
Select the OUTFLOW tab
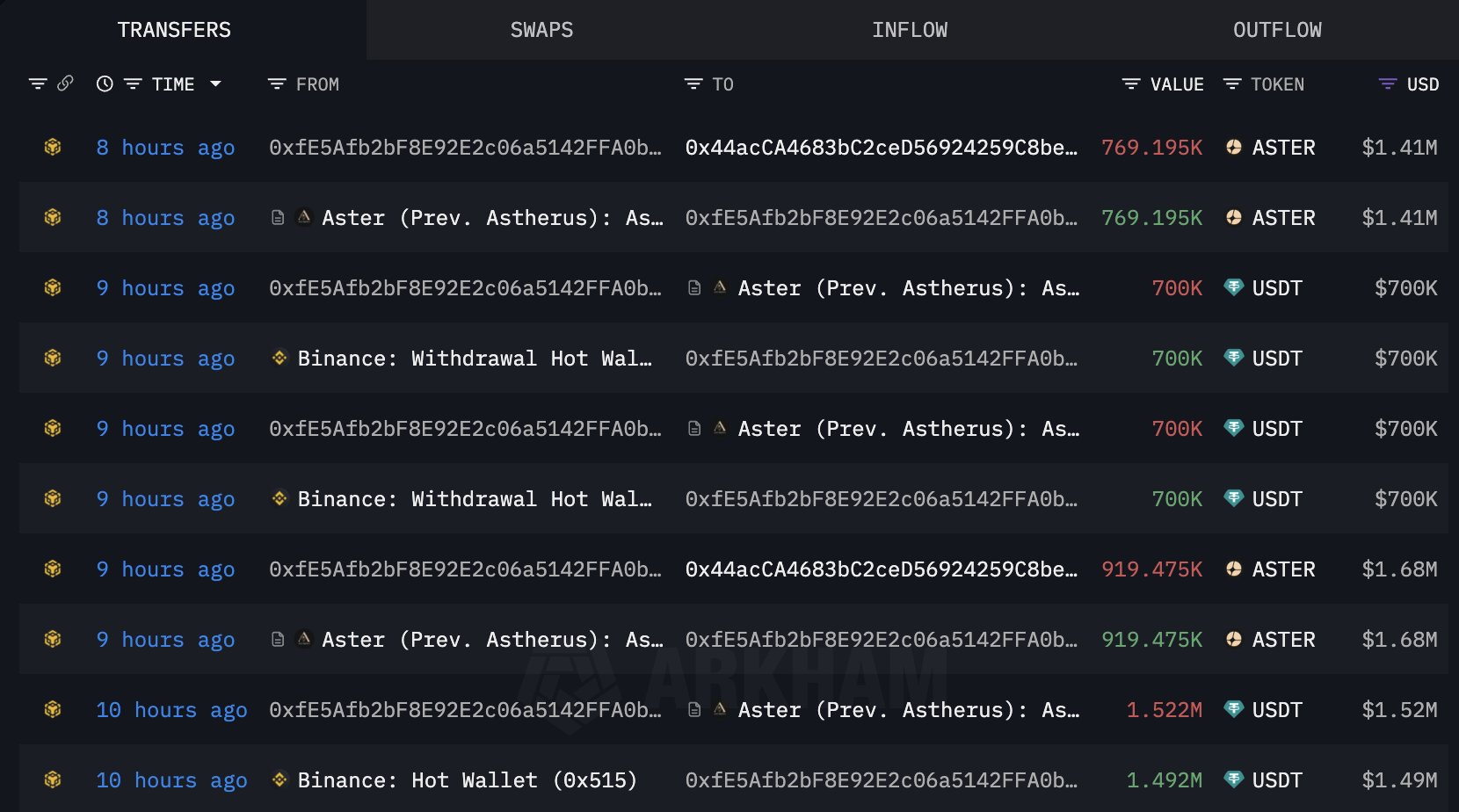(x=1277, y=30)
